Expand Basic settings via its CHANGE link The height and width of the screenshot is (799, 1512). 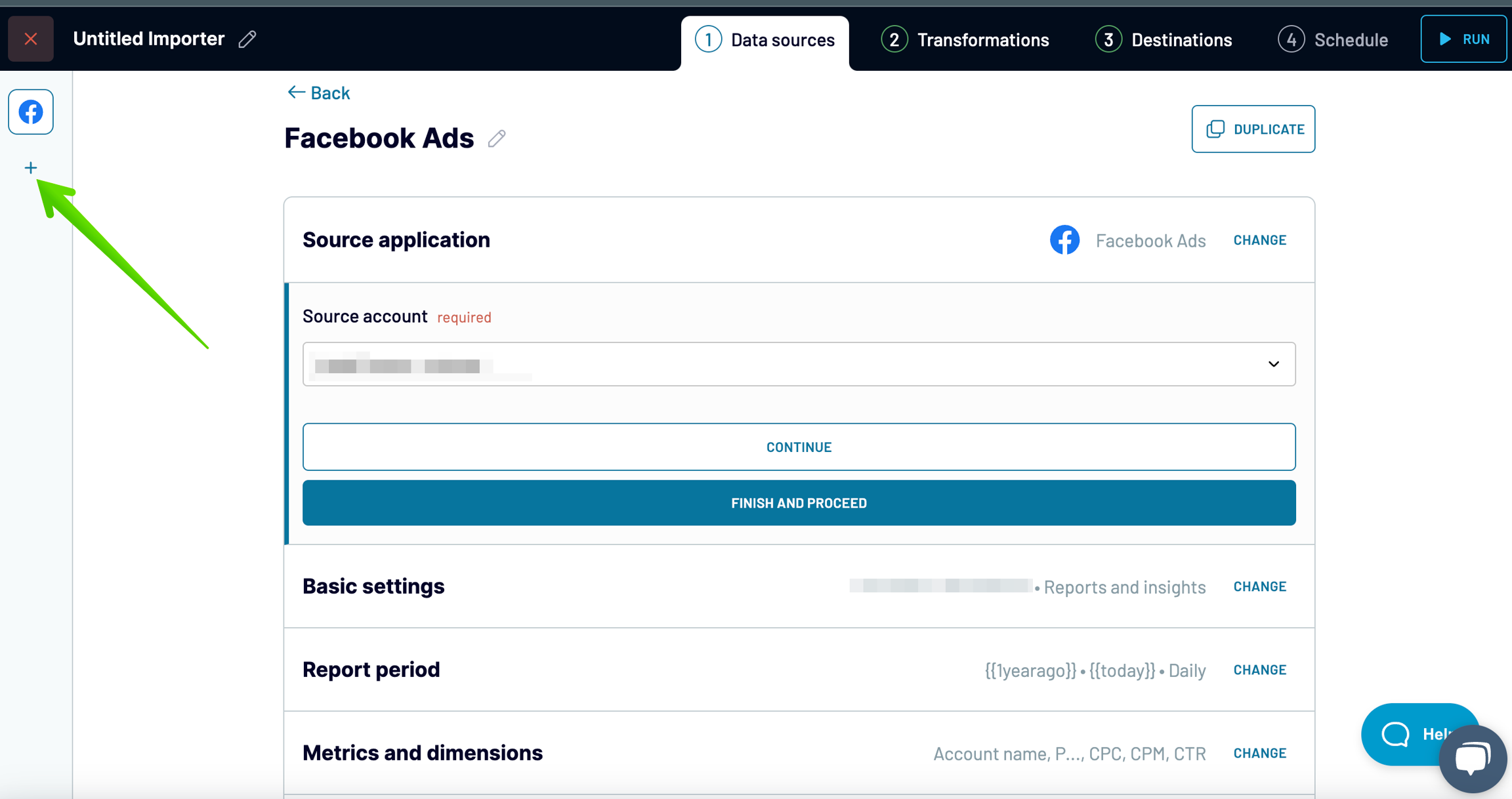[x=1259, y=586]
